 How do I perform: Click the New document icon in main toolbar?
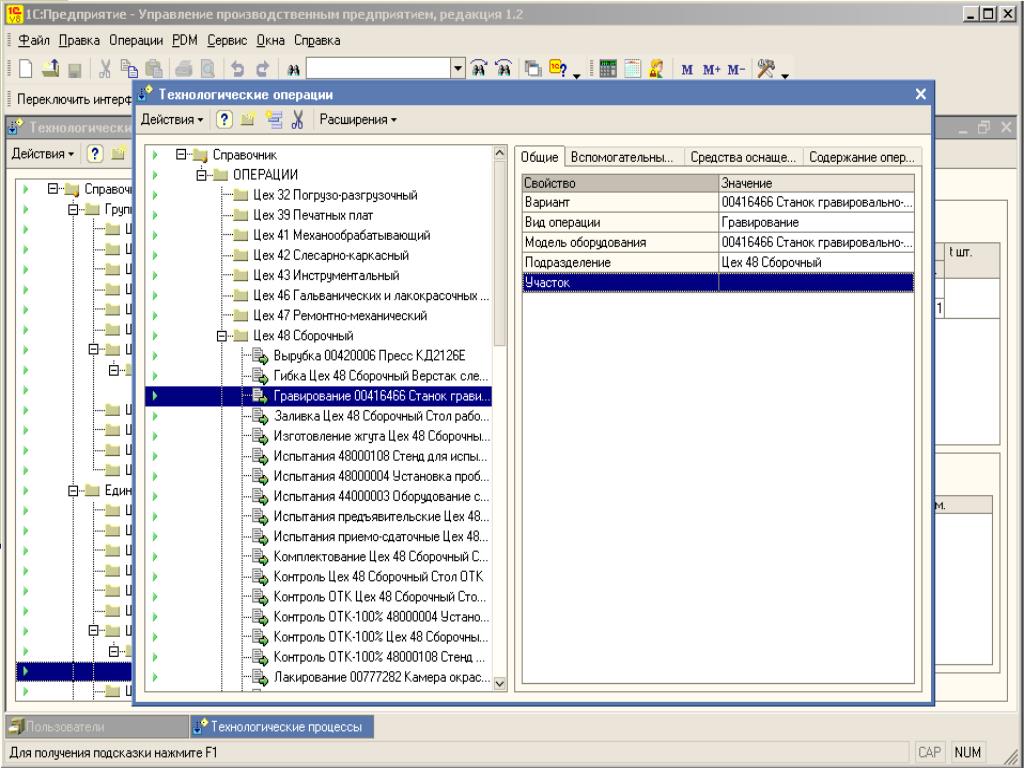[25, 69]
